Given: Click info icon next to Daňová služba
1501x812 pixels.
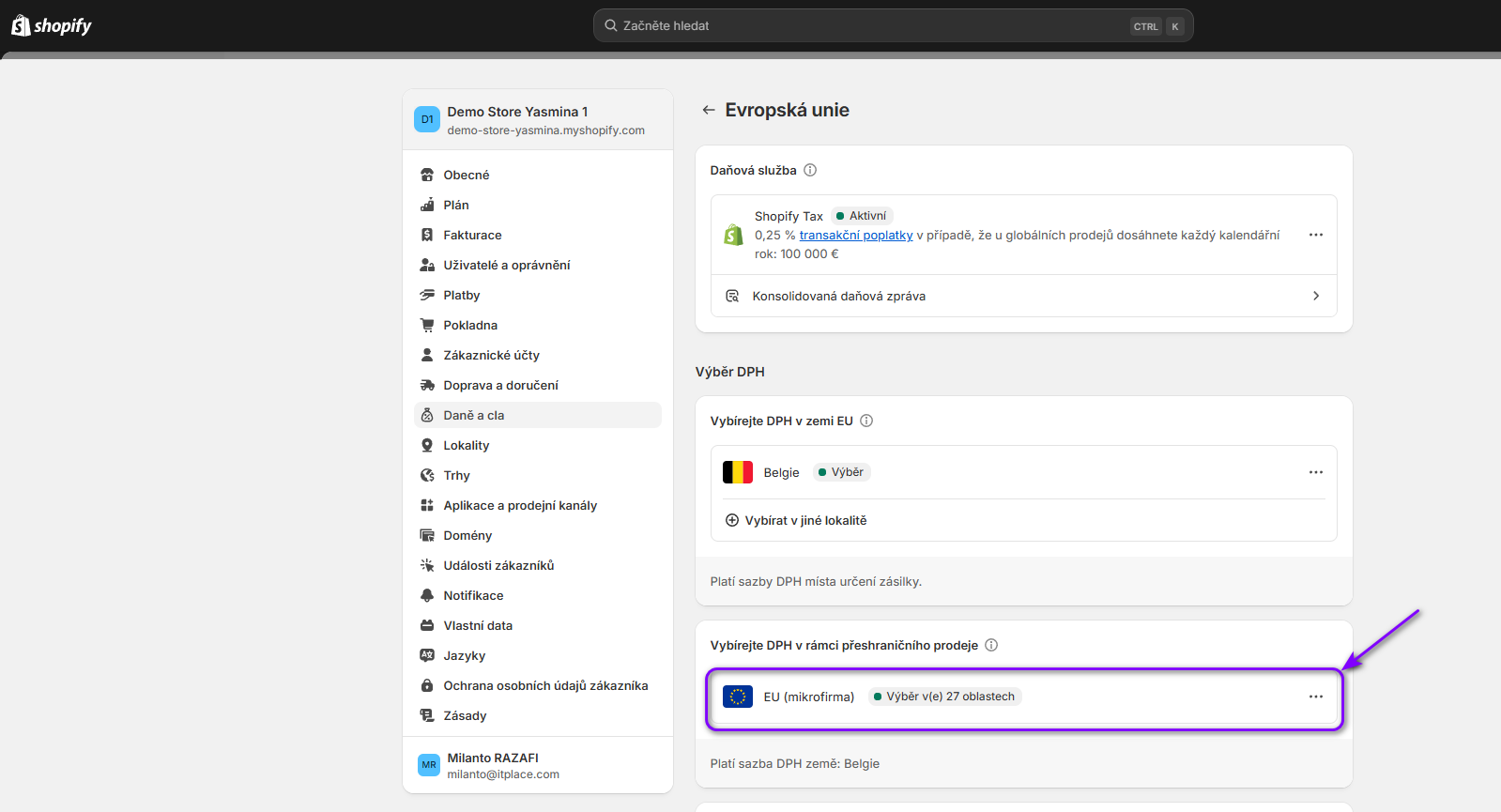Looking at the screenshot, I should (810, 170).
